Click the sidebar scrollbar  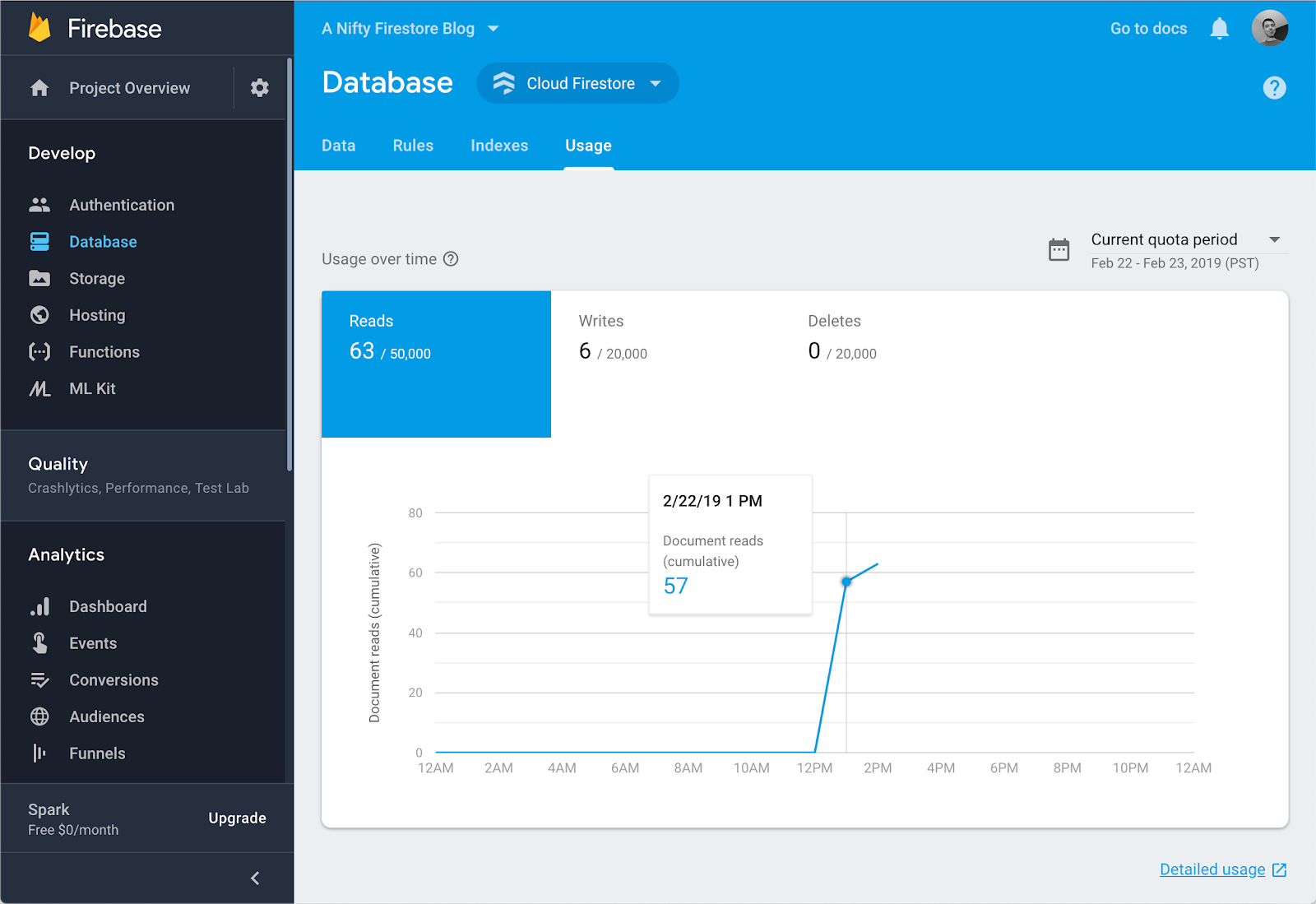tap(290, 263)
